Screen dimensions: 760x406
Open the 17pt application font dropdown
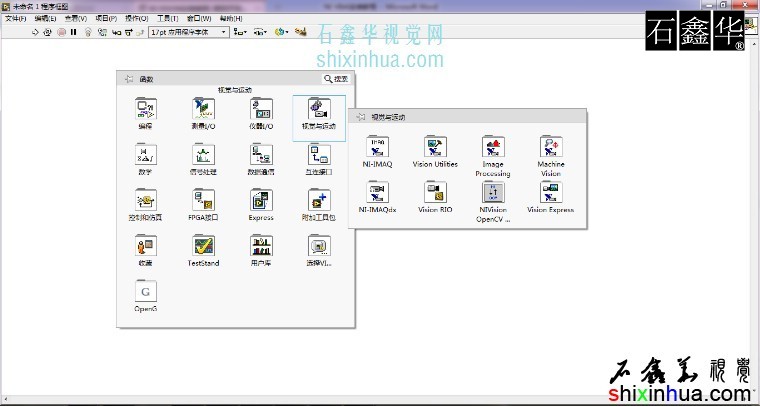[188, 32]
